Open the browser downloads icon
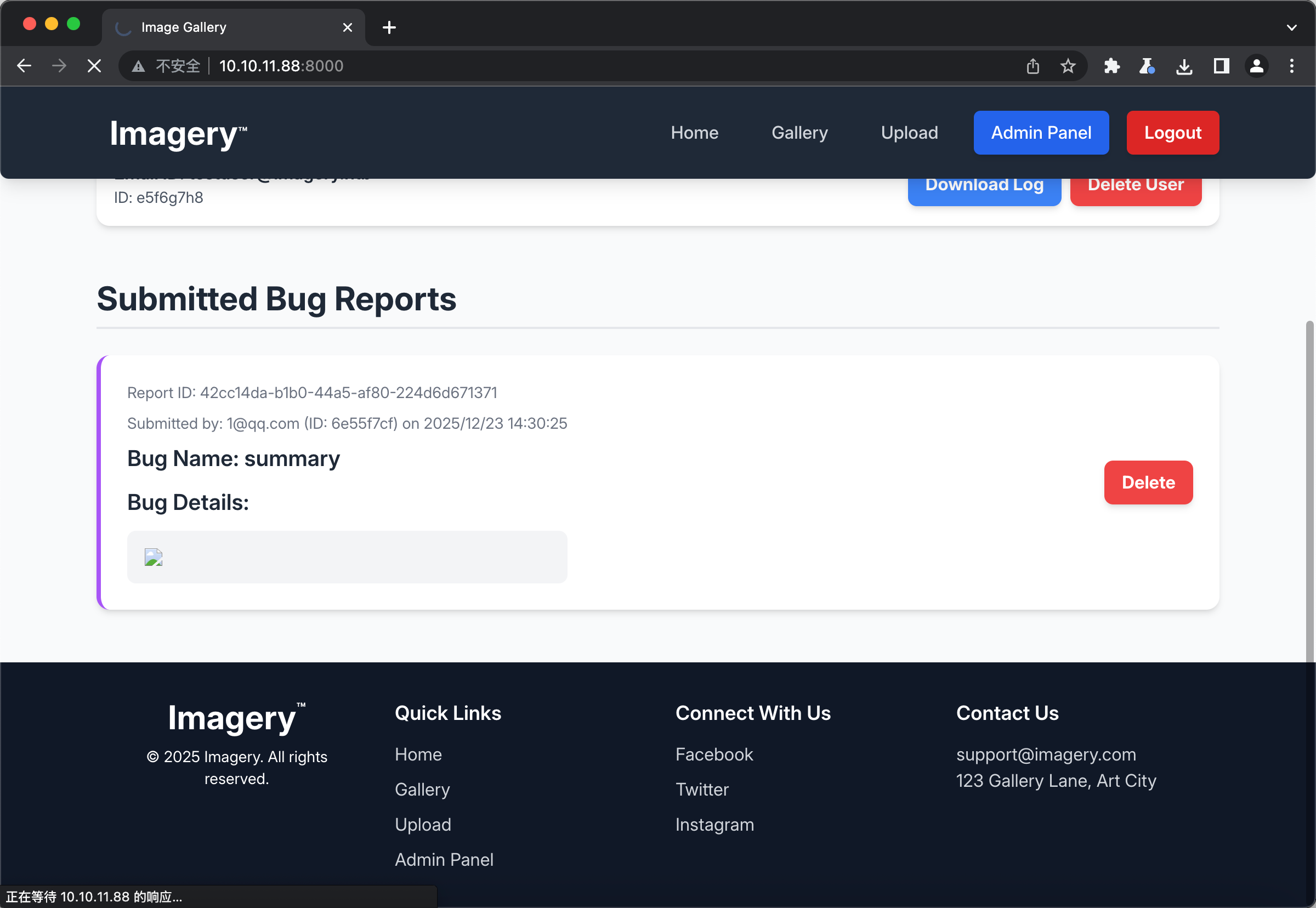 coord(1184,66)
